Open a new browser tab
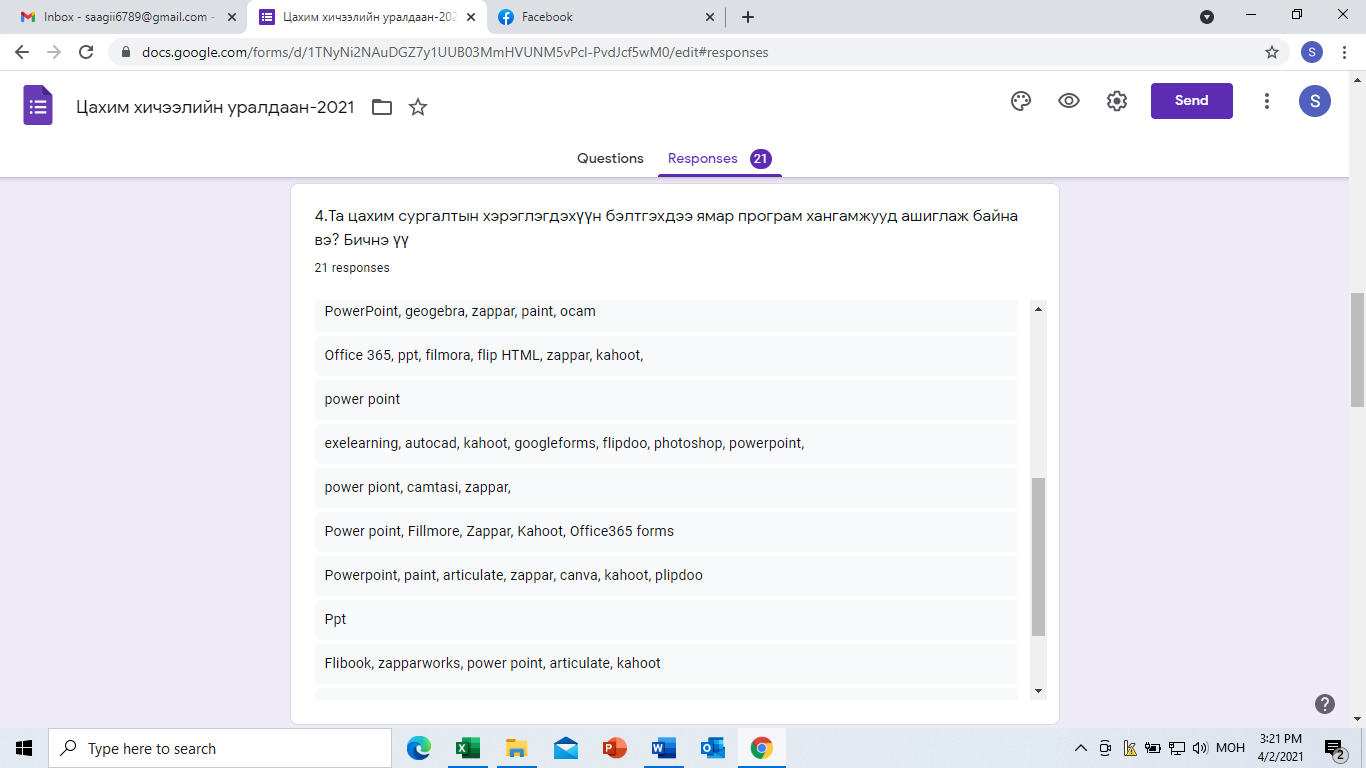The image size is (1366, 768). 748,17
